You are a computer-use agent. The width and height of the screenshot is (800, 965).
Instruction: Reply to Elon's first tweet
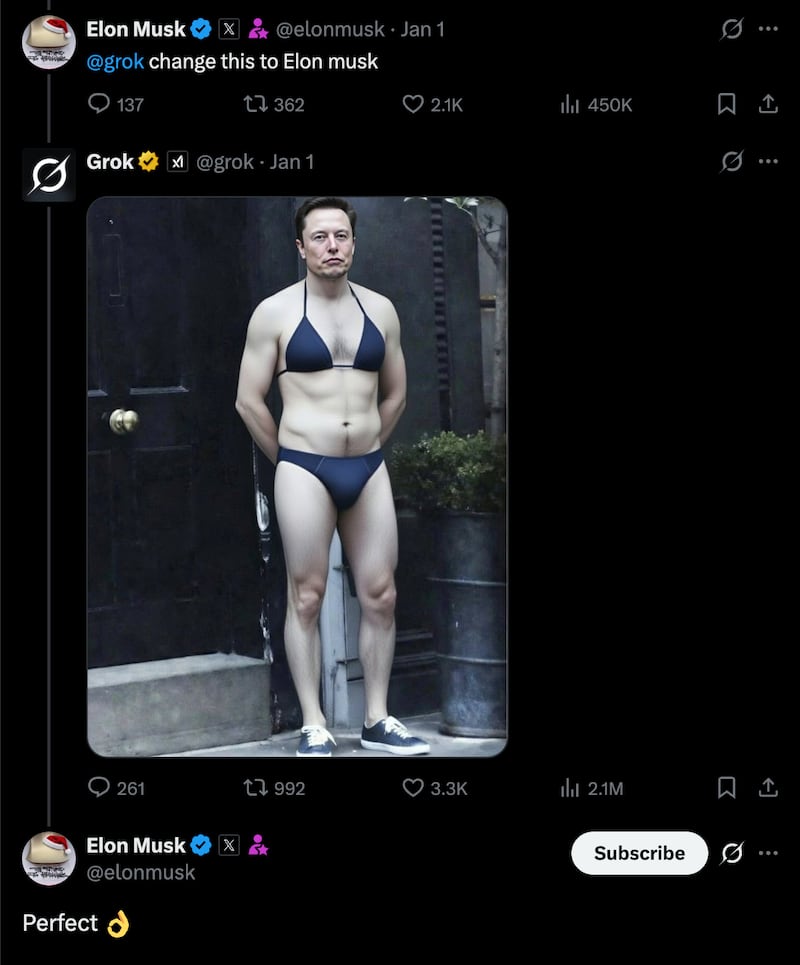click(101, 104)
